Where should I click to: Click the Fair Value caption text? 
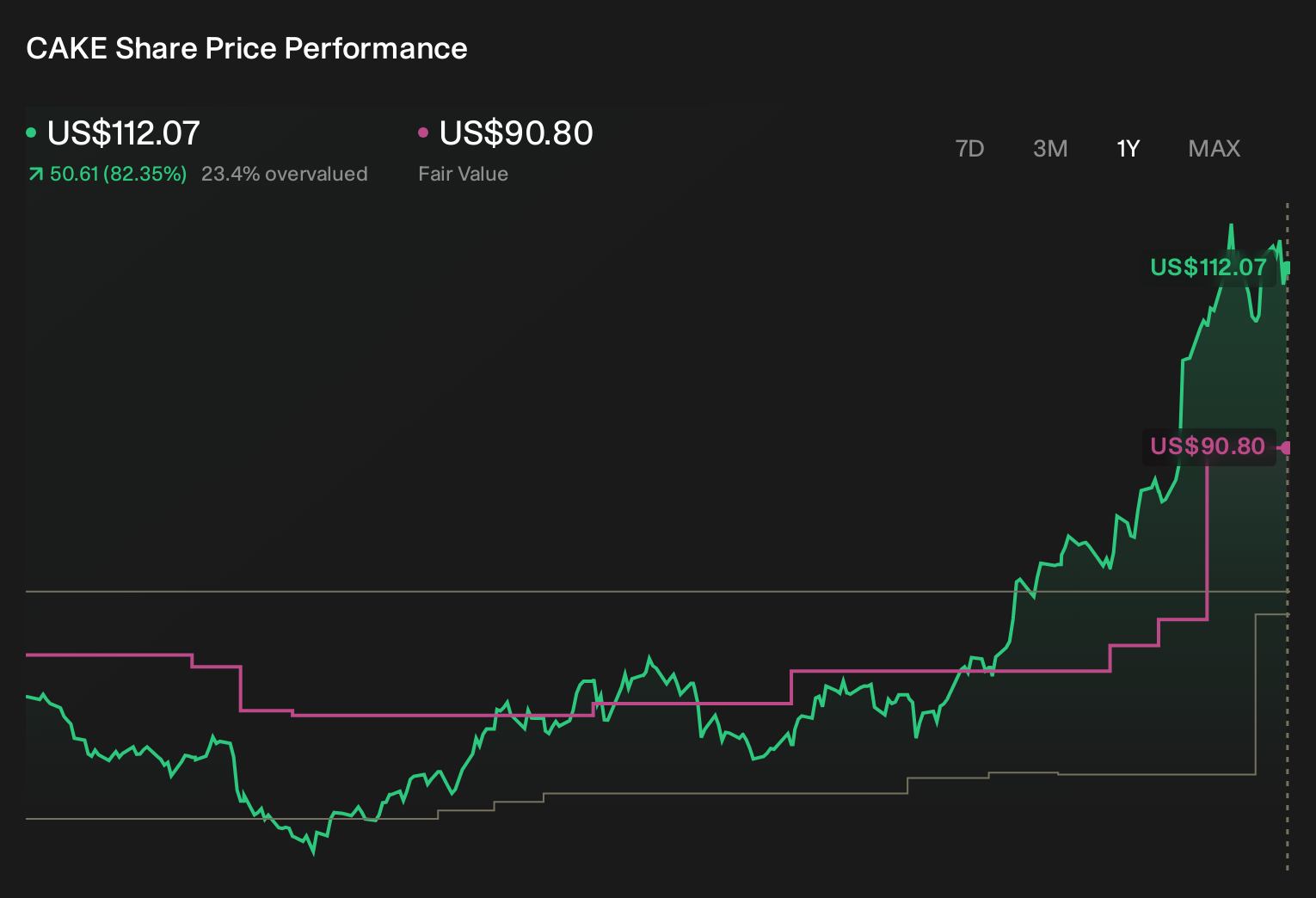[x=463, y=174]
